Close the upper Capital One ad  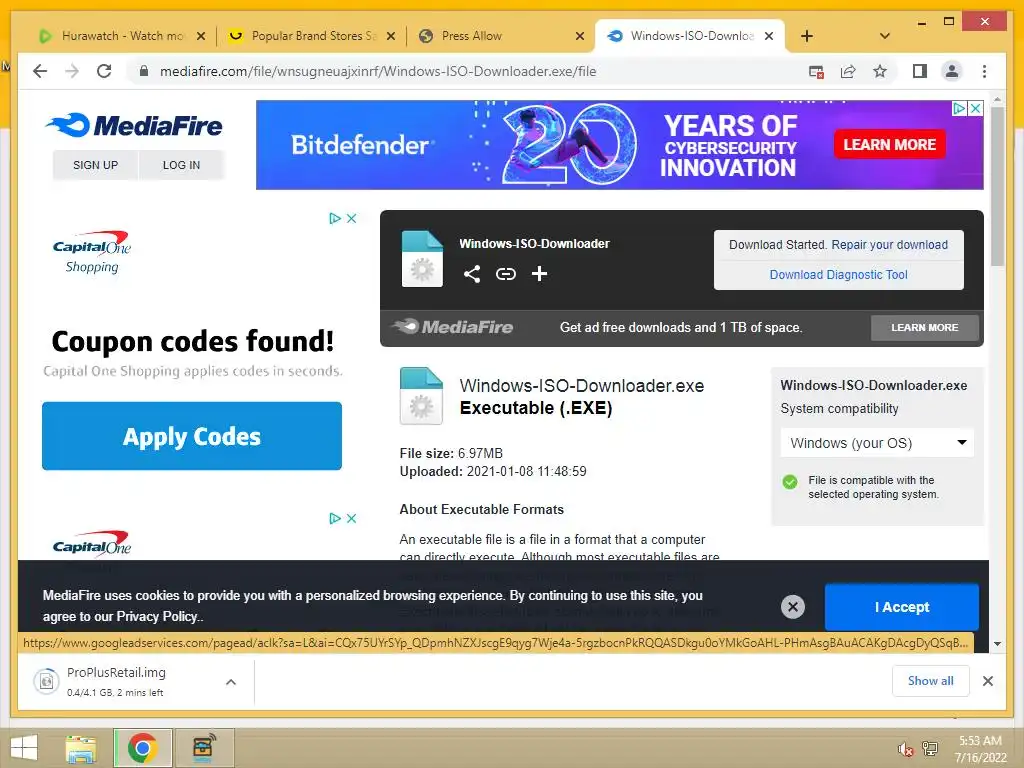(x=351, y=218)
